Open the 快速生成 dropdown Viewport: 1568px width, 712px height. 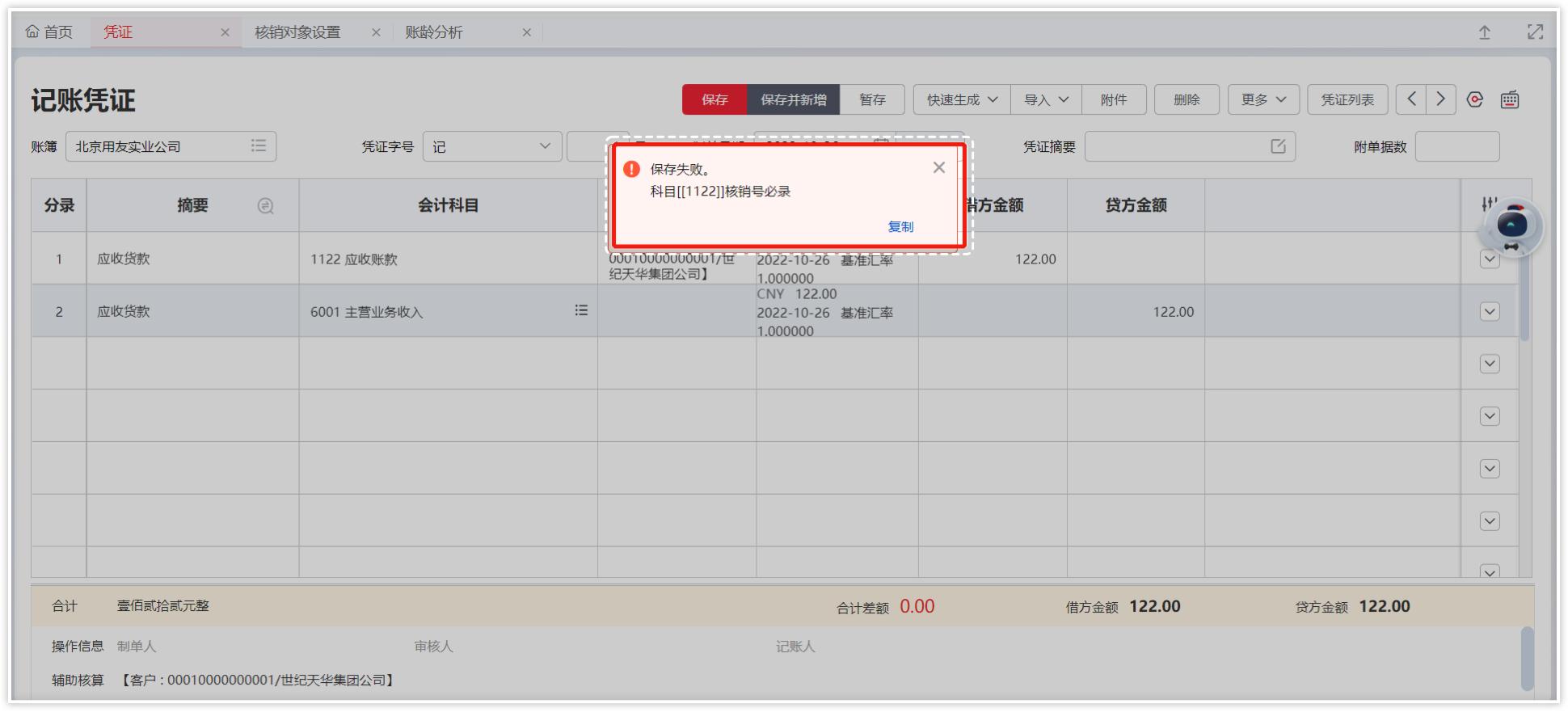962,99
